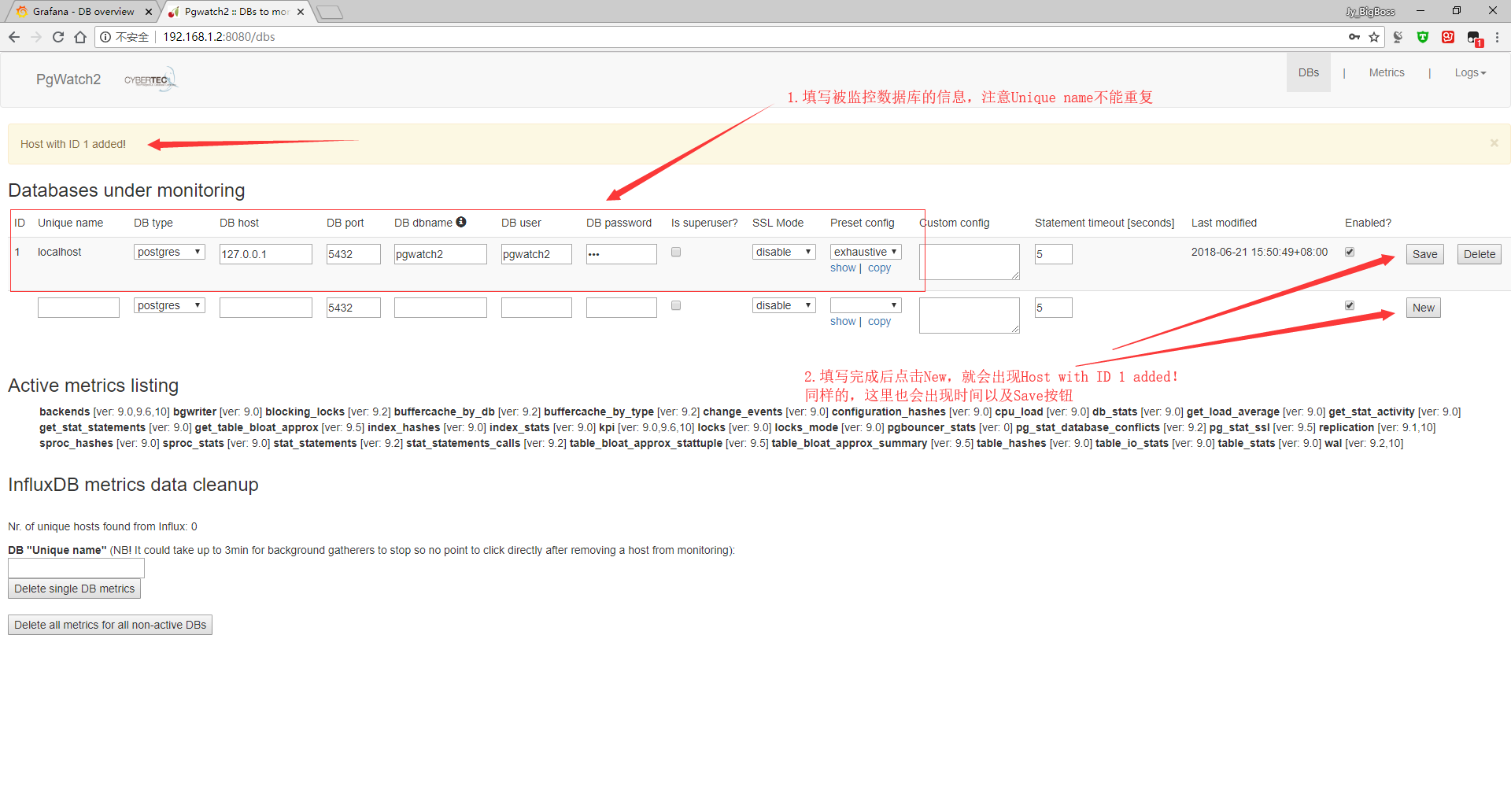Click the shield extension icon
The height and width of the screenshot is (812, 1511).
pos(1423,37)
